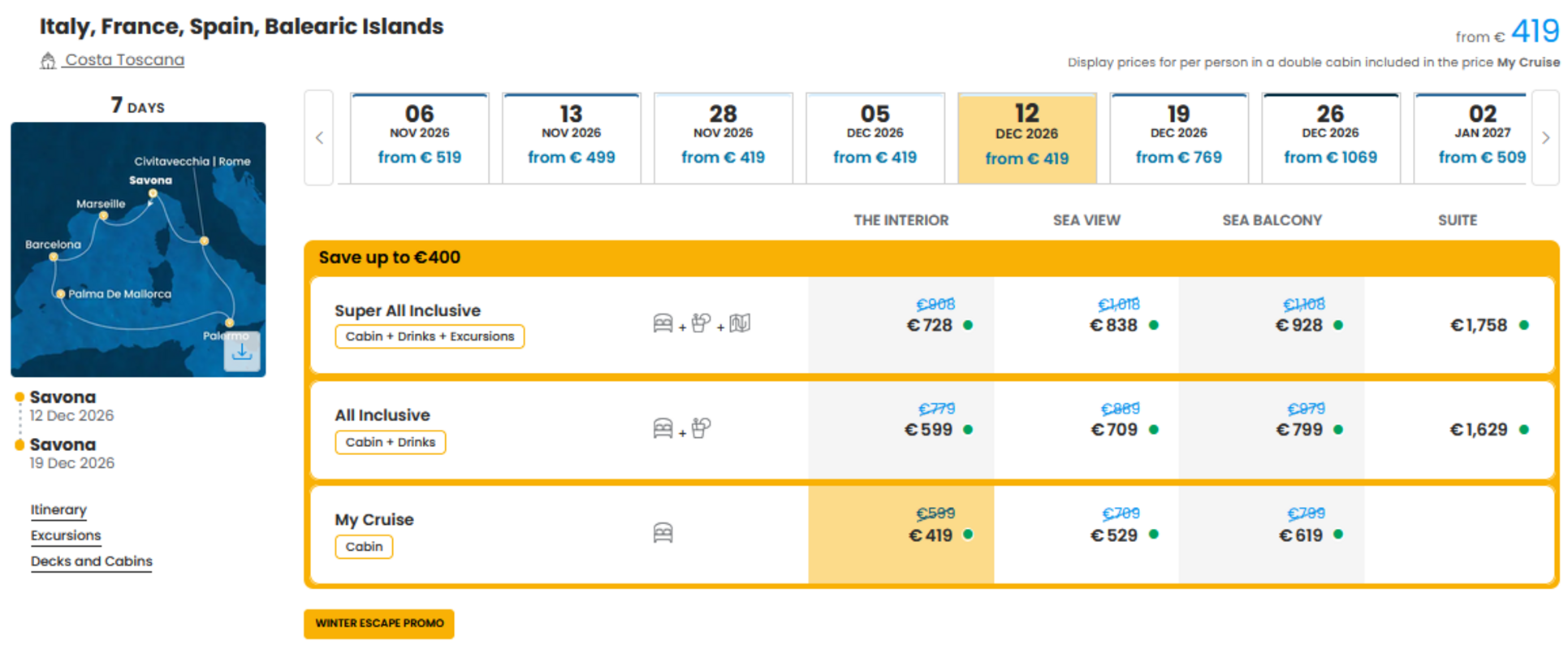Image resolution: width=1568 pixels, height=650 pixels.
Task: Click cabin bed icon in My Cruise row
Action: coord(663,533)
